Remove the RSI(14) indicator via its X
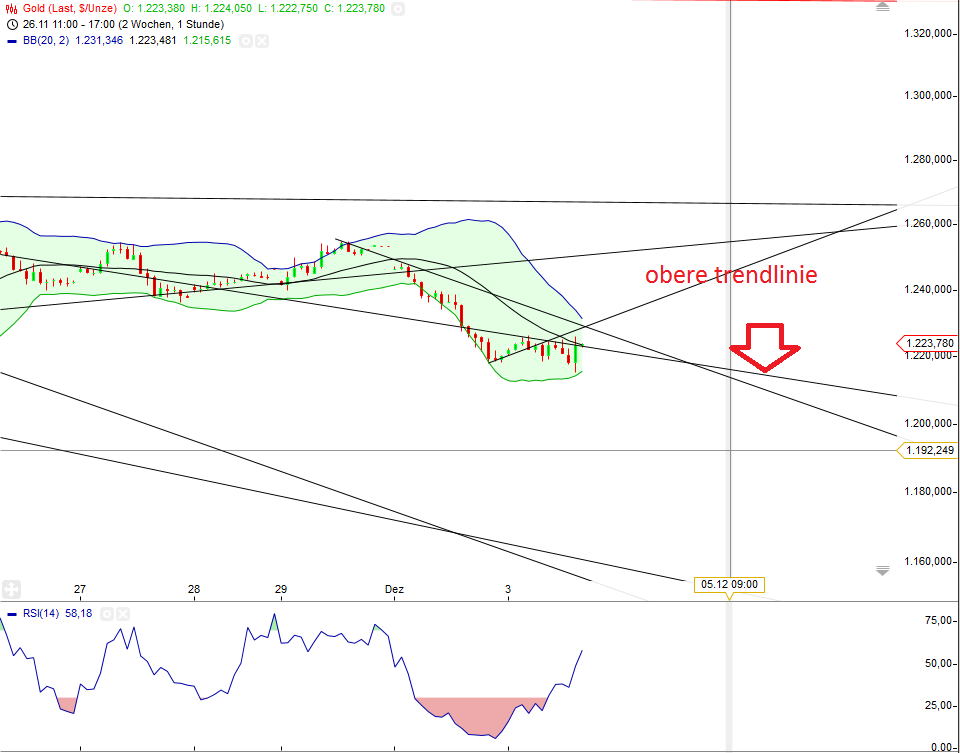 [122, 613]
